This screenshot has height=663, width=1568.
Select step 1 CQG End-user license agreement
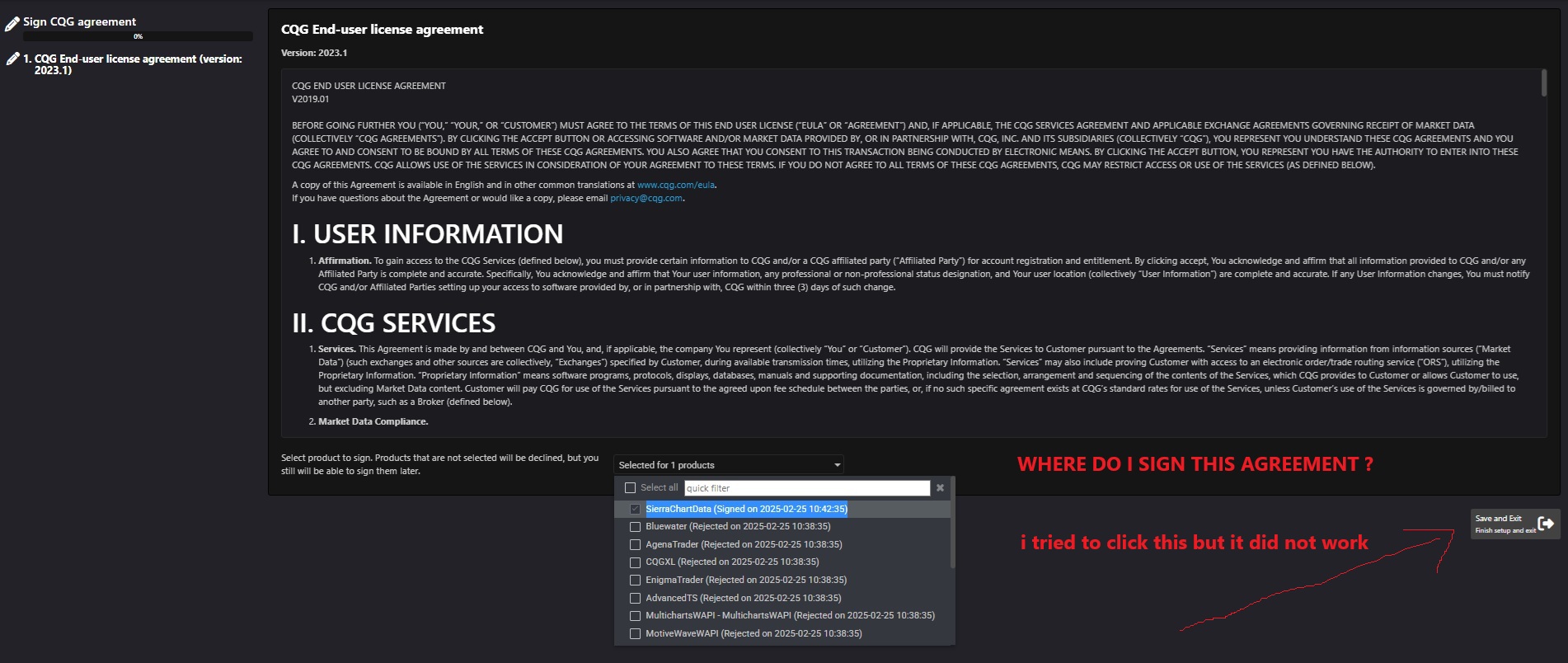(x=138, y=64)
